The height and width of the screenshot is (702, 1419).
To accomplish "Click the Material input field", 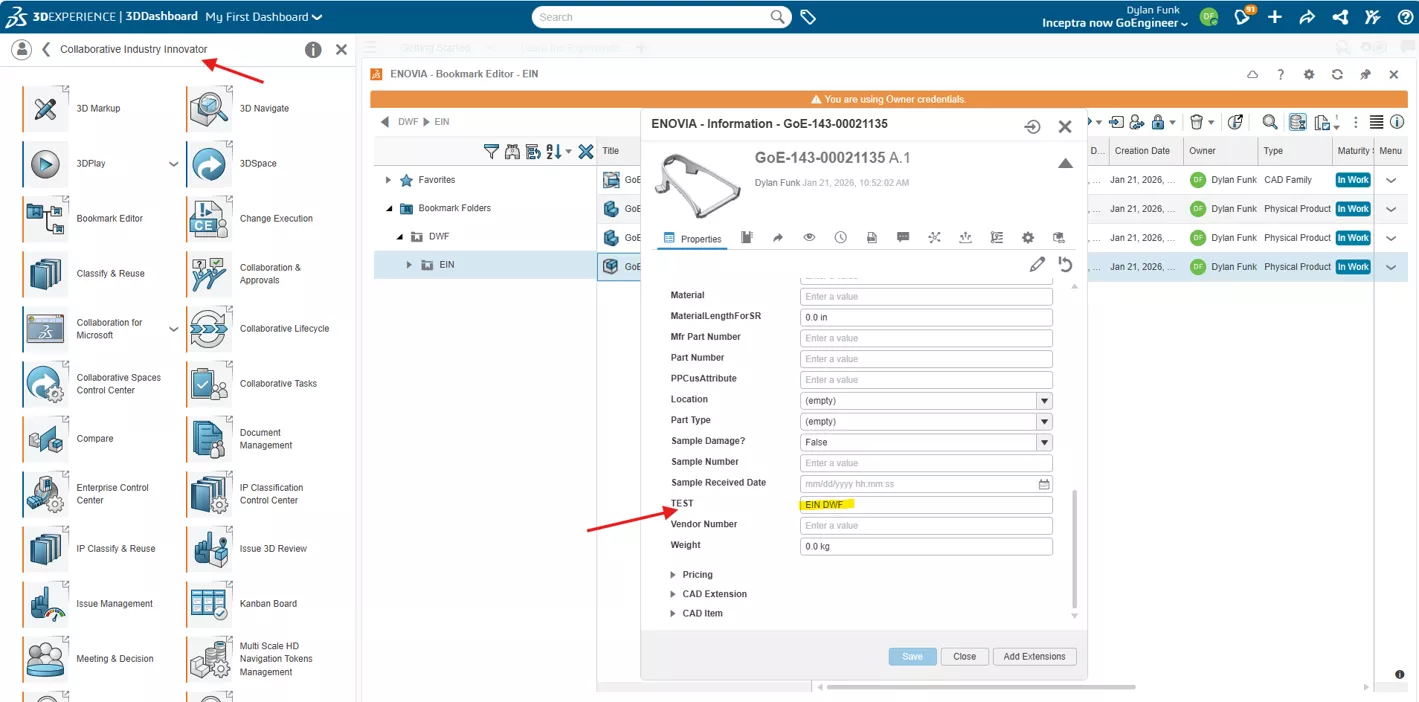I will point(926,296).
